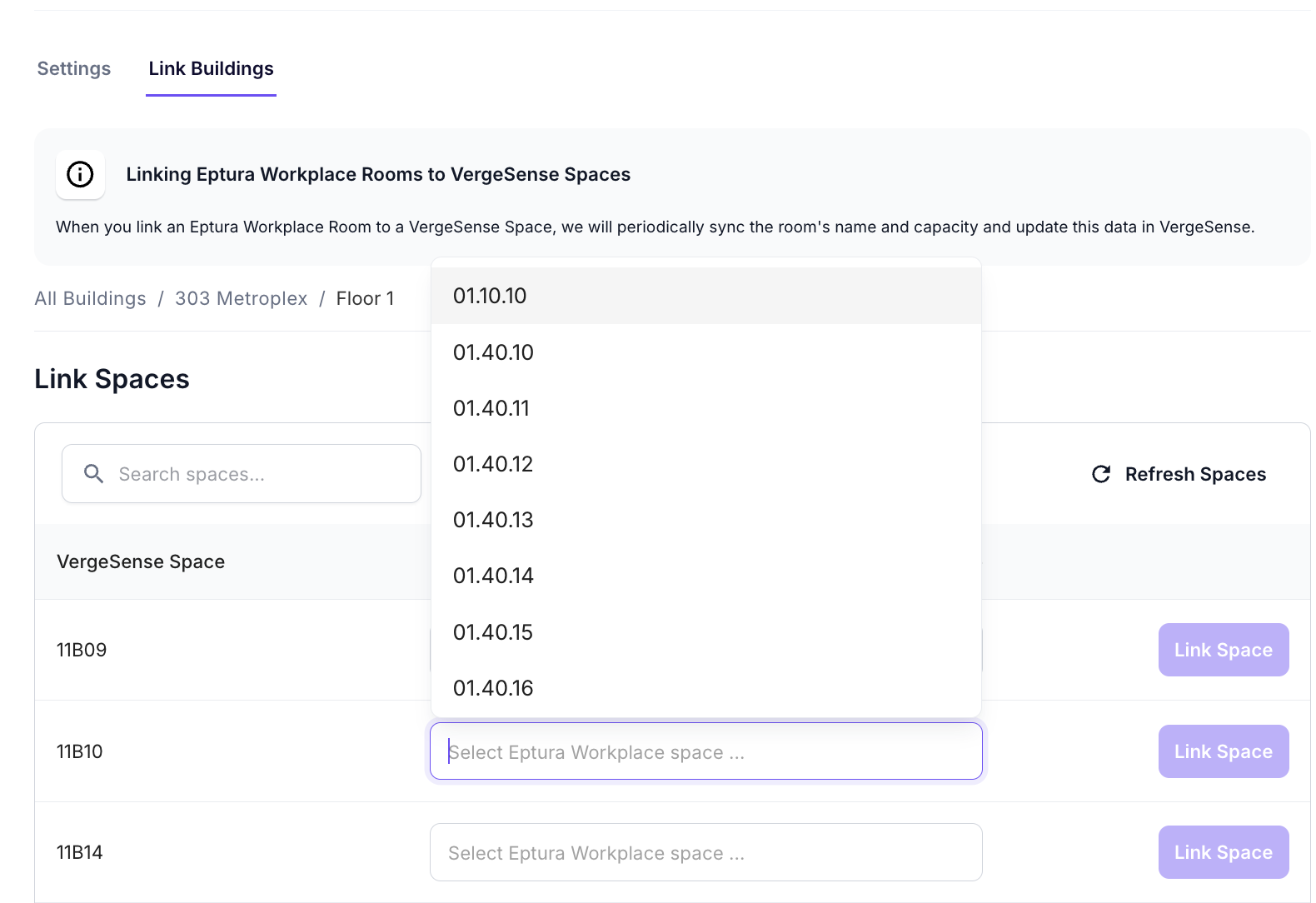Open the 11B14 Eptura Workplace space dropdown
The image size is (1316, 903).
tap(706, 852)
